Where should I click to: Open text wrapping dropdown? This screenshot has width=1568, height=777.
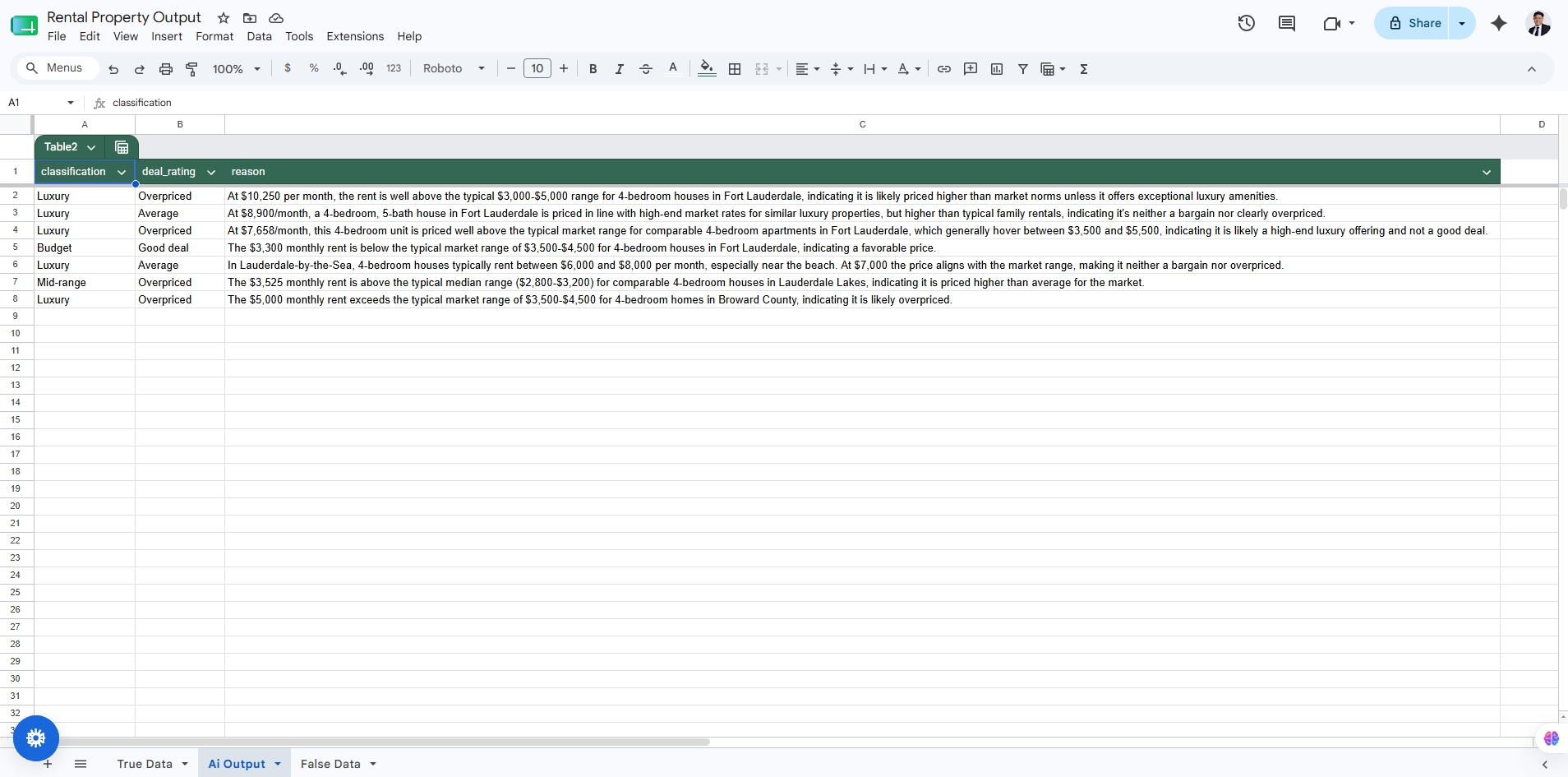point(875,69)
